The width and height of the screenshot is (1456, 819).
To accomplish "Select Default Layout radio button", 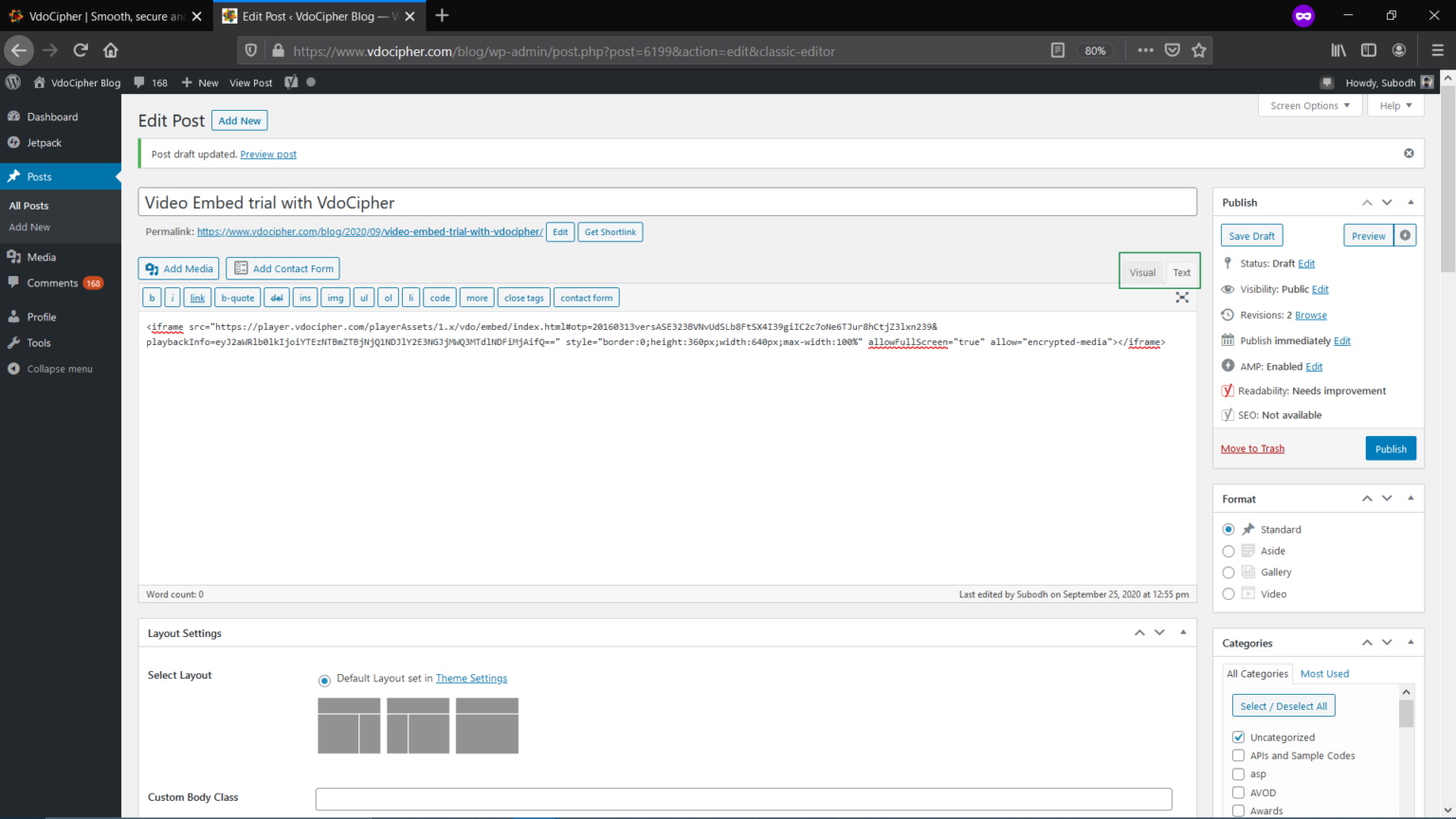I will [324, 680].
